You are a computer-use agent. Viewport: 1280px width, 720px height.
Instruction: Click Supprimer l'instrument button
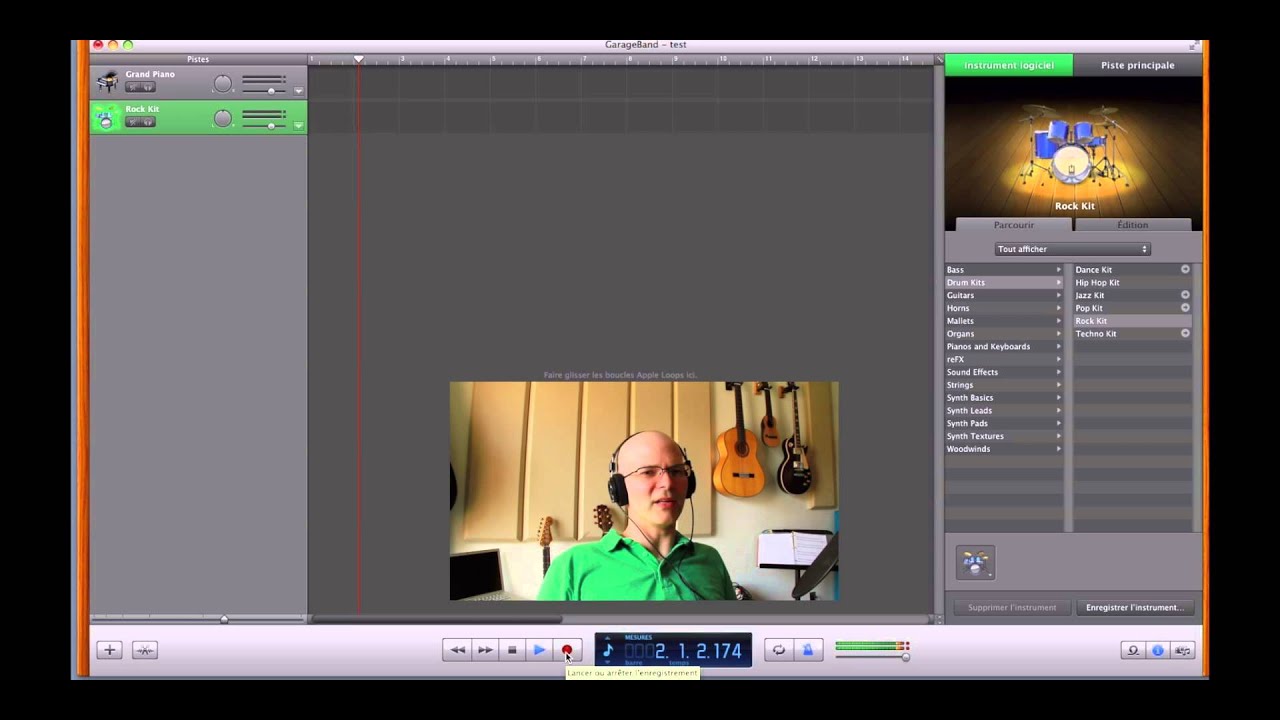[1012, 607]
